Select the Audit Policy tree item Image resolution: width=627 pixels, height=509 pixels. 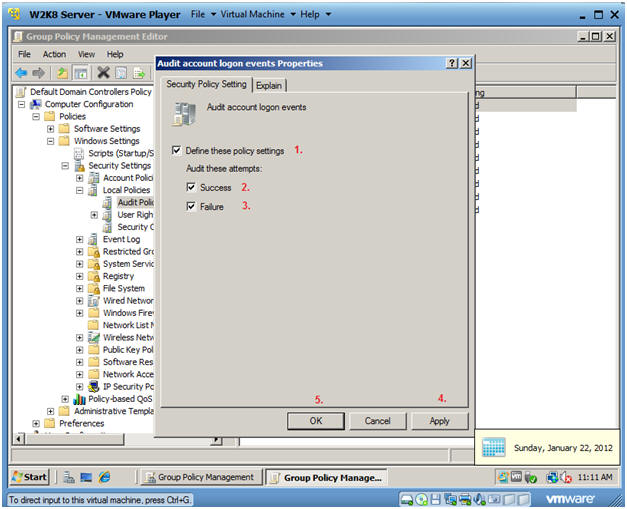[x=136, y=203]
